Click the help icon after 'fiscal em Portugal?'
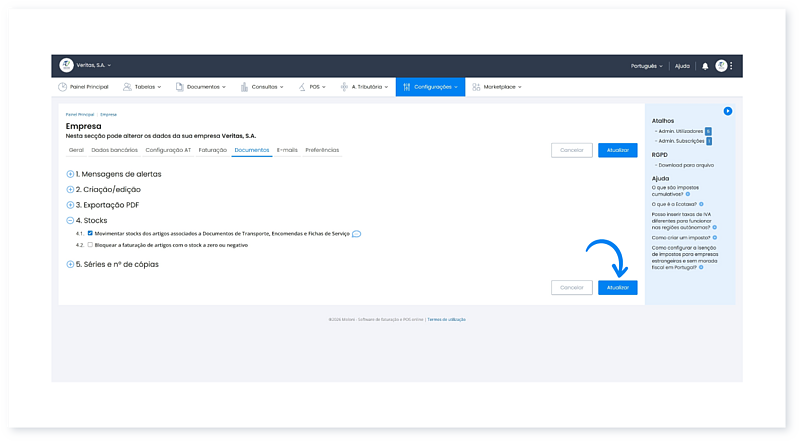This screenshot has height=442, width=800. [701, 267]
